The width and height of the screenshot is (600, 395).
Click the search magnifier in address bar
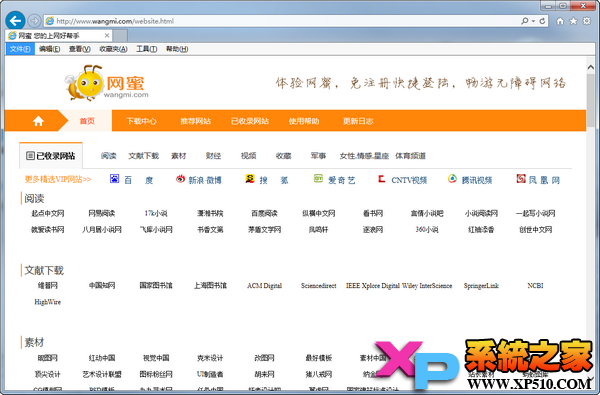click(525, 21)
